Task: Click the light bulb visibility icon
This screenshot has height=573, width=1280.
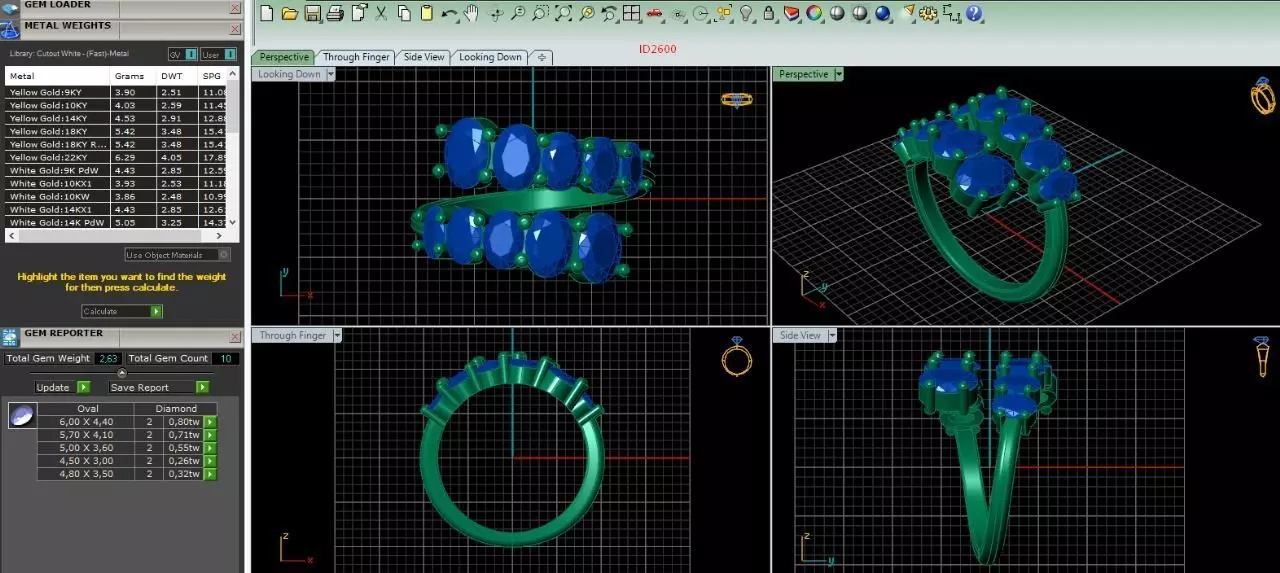Action: pyautogui.click(x=746, y=14)
